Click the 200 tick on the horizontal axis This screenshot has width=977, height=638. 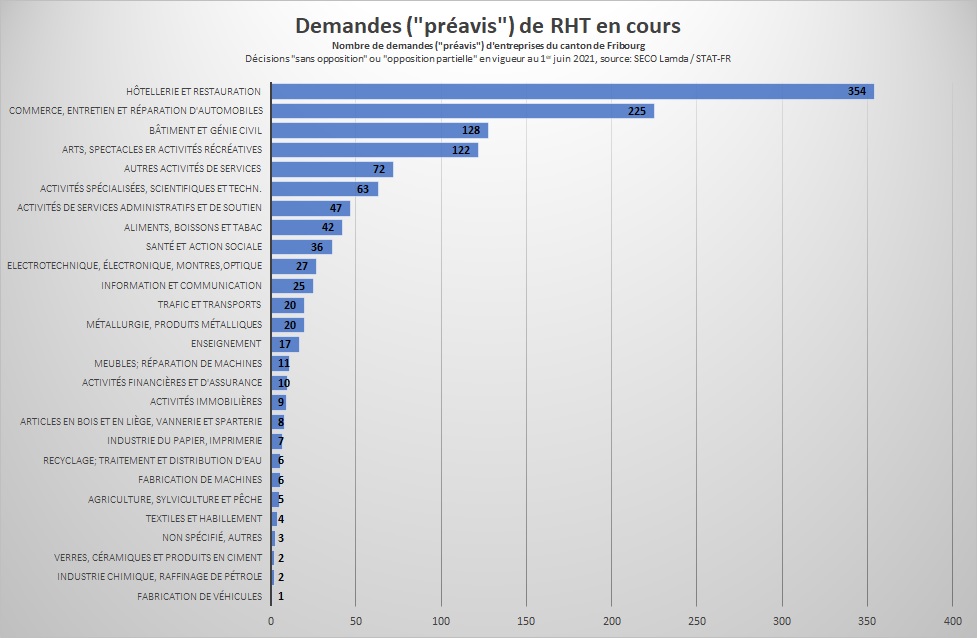click(x=611, y=621)
